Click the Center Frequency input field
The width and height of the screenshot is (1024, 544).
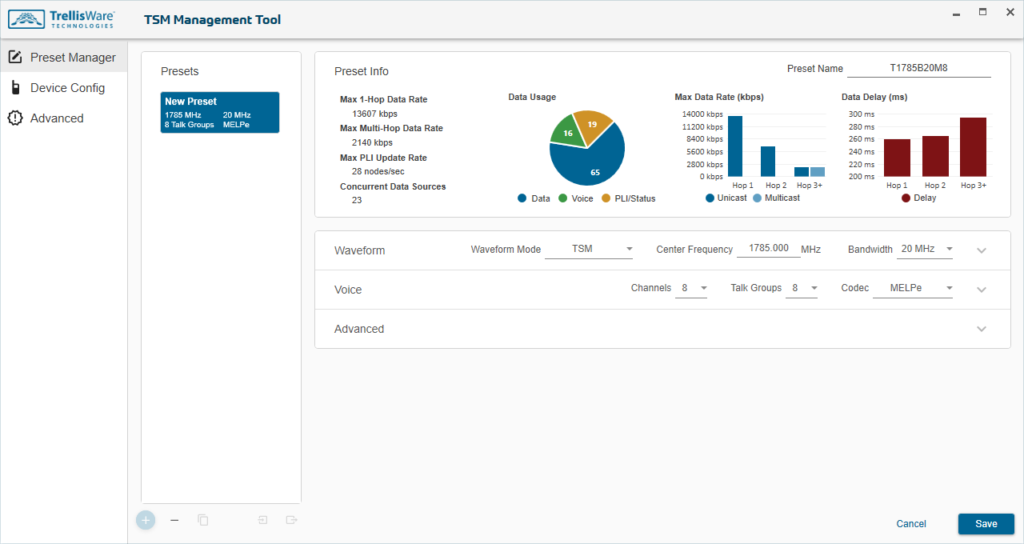[768, 249]
